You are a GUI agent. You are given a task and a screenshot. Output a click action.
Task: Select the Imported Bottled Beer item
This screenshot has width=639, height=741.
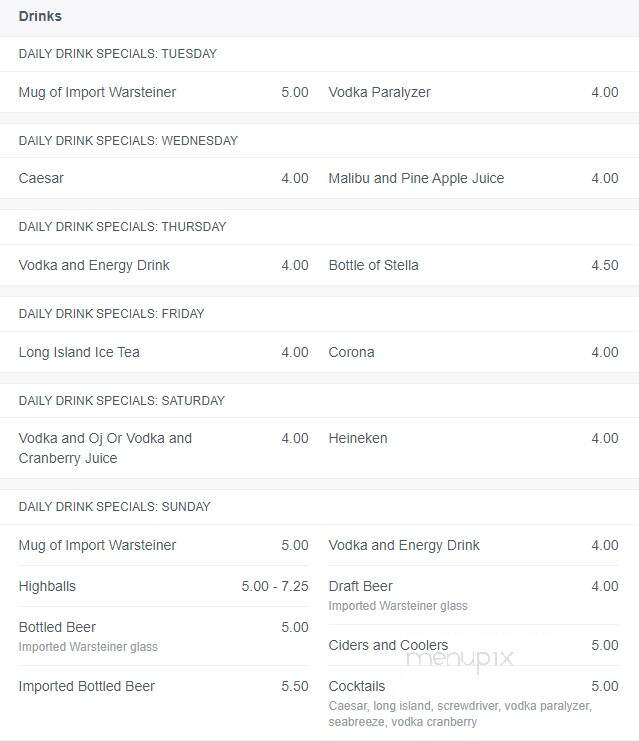164,686
